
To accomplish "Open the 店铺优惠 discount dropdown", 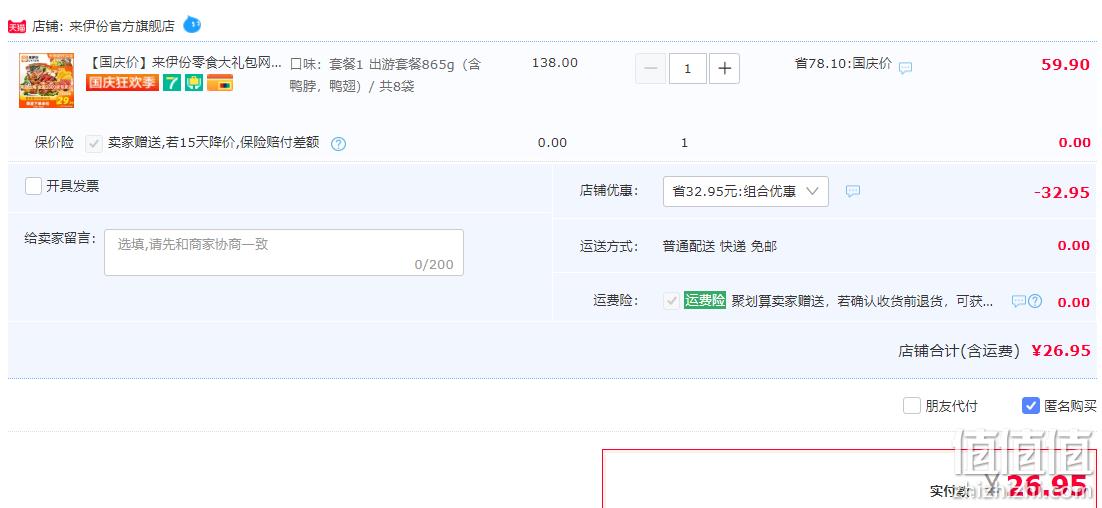I will 746,191.
